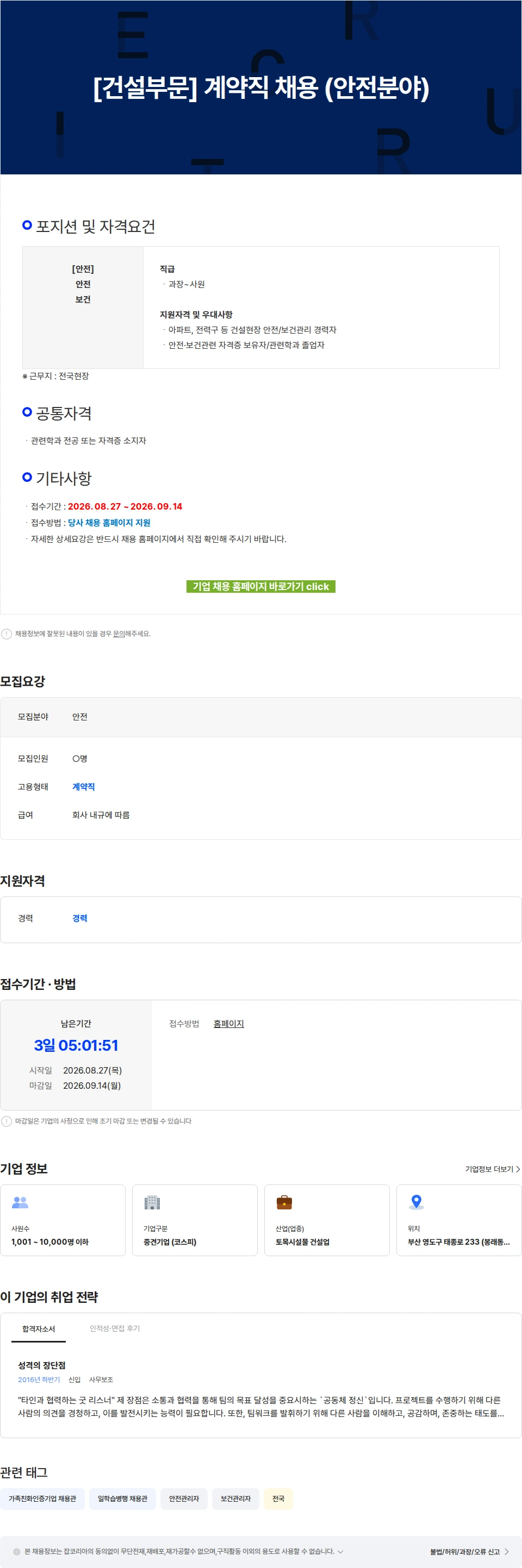Screen dimensions: 522x1568
Task: Click the arrow icon after 오류 신고
Action: (507, 1552)
